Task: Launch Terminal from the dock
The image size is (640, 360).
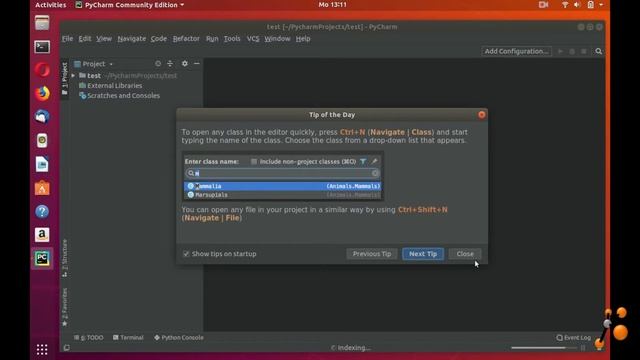Action: coord(42,47)
